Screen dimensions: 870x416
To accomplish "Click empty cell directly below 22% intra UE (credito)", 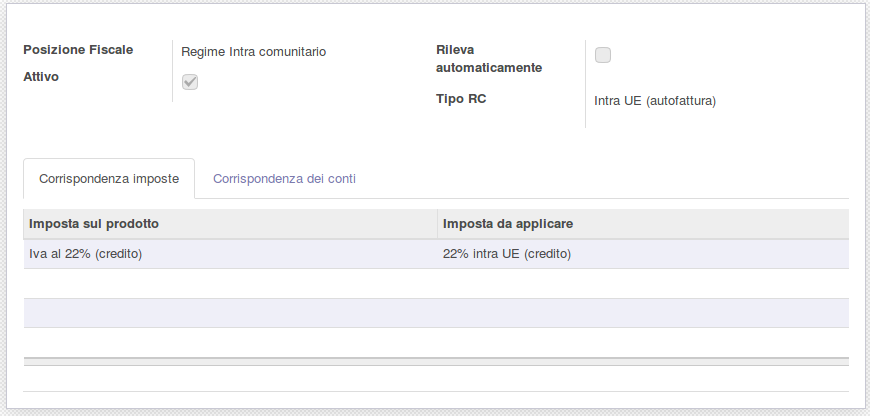I will pyautogui.click(x=642, y=283).
